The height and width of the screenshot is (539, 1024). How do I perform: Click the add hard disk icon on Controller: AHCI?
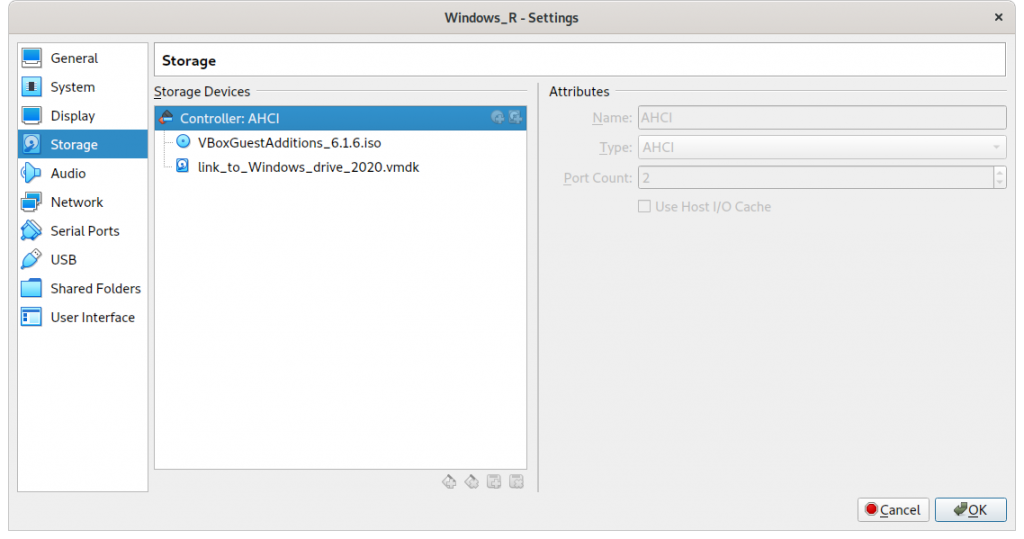515,118
